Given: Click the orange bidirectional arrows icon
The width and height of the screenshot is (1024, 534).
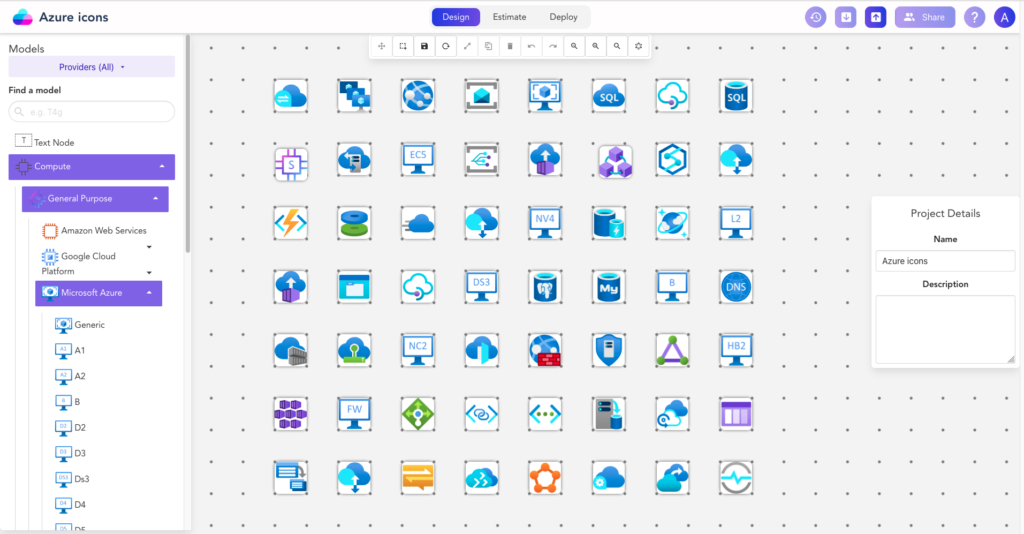Looking at the screenshot, I should click(418, 478).
